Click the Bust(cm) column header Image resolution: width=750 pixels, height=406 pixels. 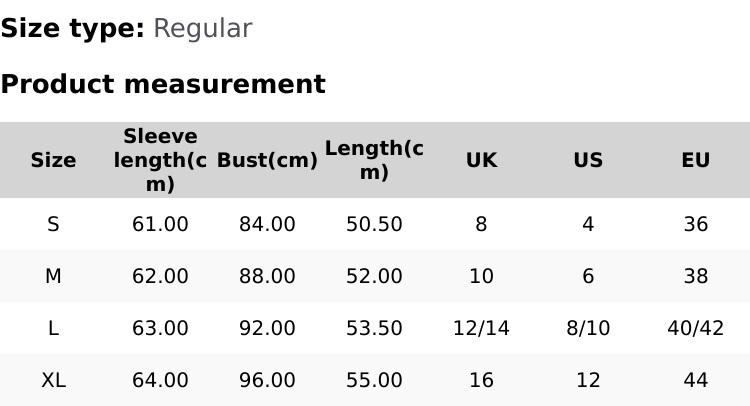pyautogui.click(x=267, y=160)
